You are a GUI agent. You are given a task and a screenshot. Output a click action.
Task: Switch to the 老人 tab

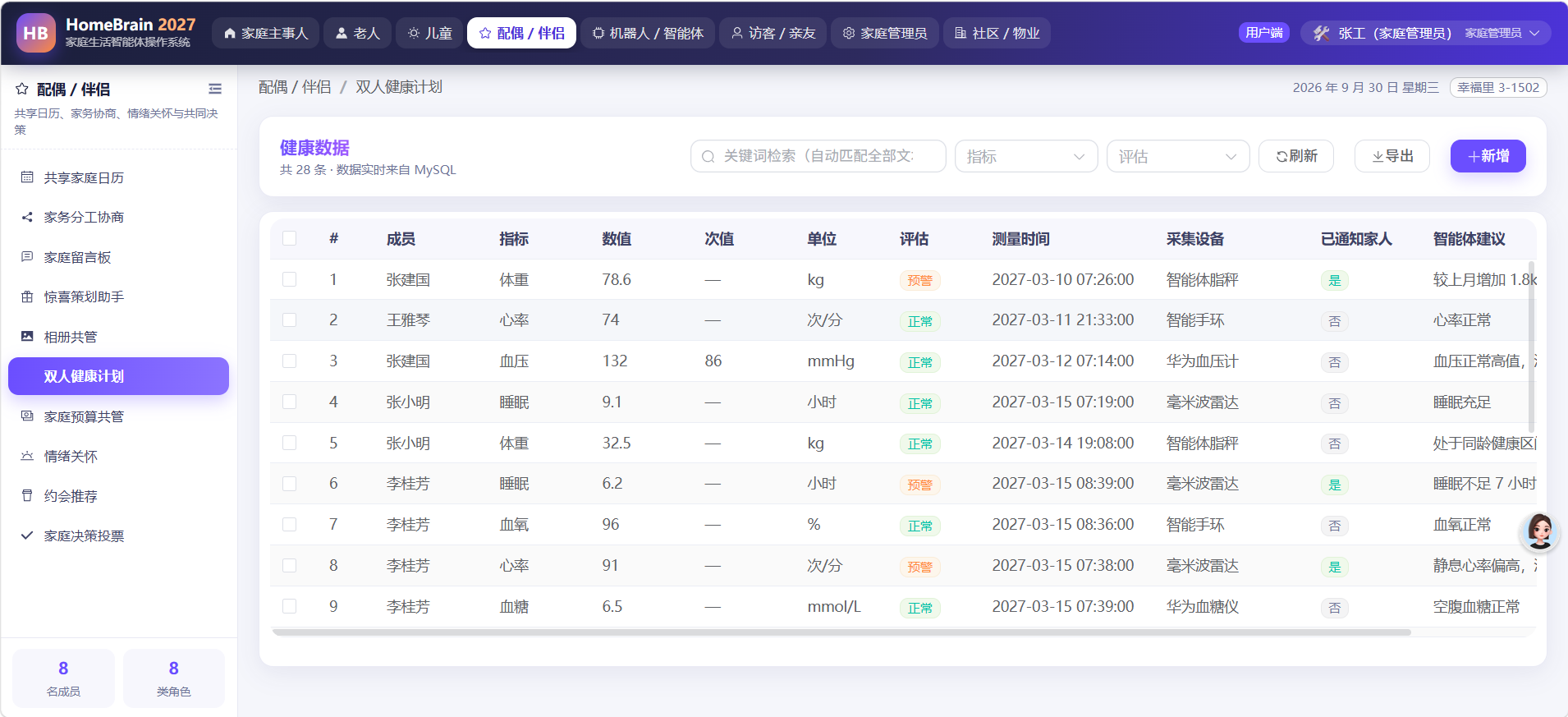[x=357, y=33]
